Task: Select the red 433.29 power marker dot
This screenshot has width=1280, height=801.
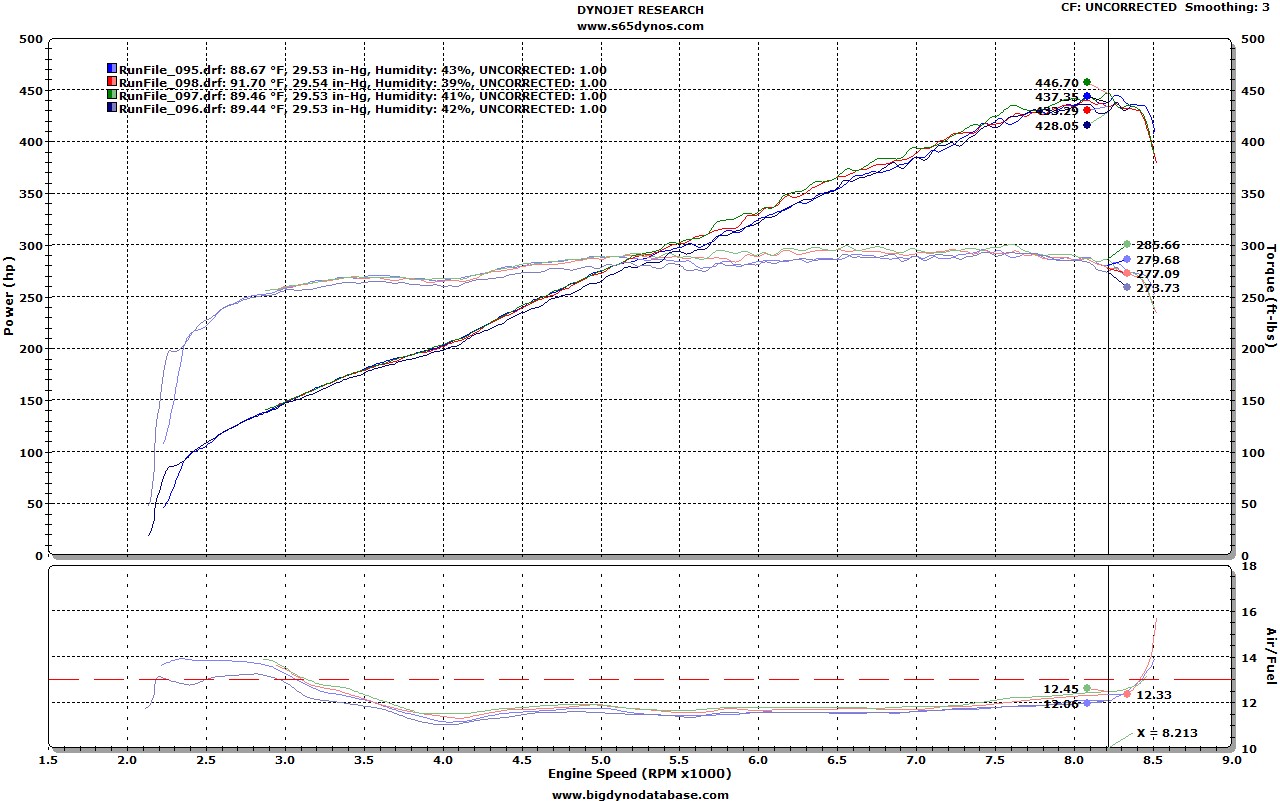Action: (1087, 110)
